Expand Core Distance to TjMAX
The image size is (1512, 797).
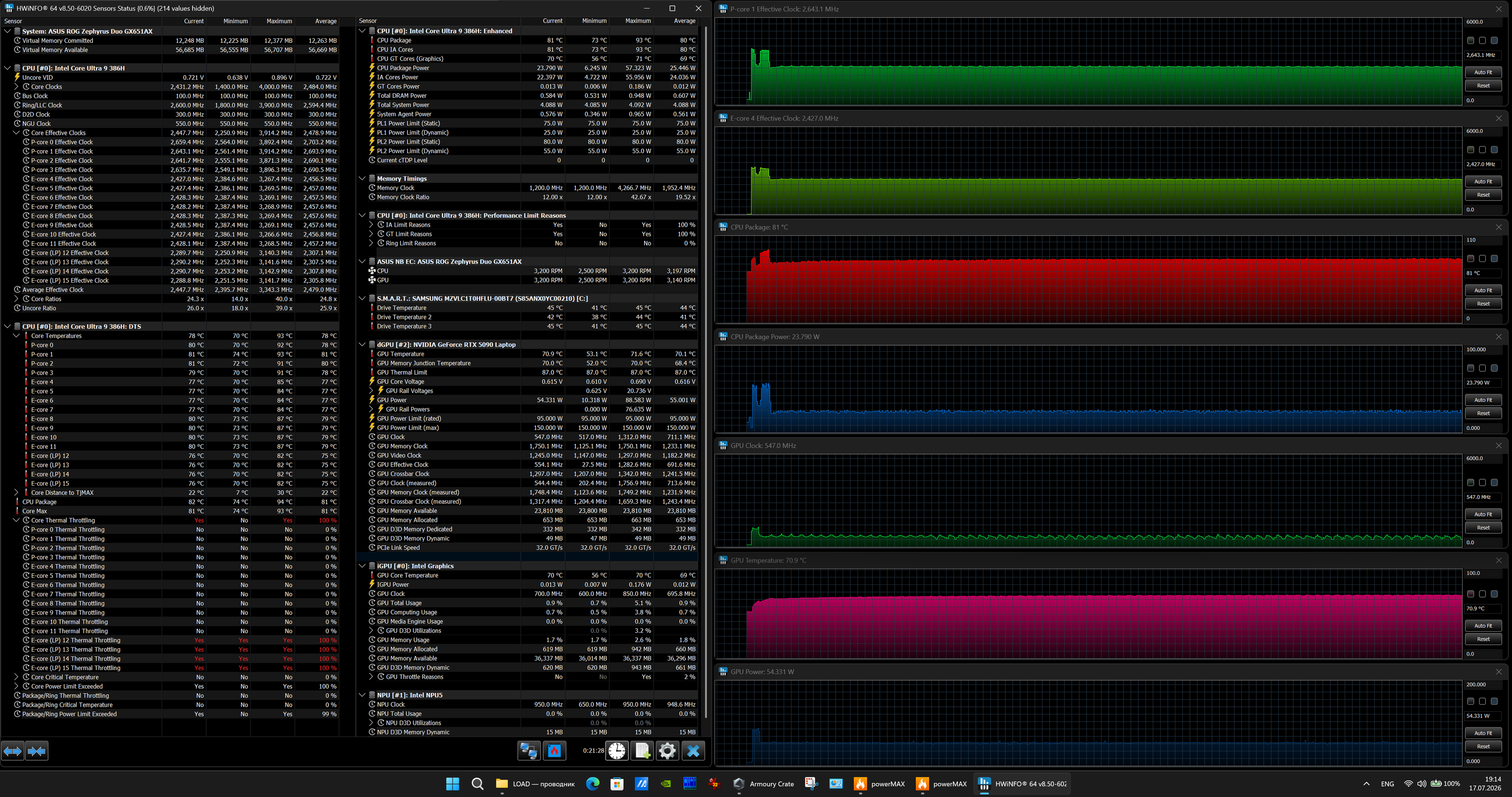point(17,492)
